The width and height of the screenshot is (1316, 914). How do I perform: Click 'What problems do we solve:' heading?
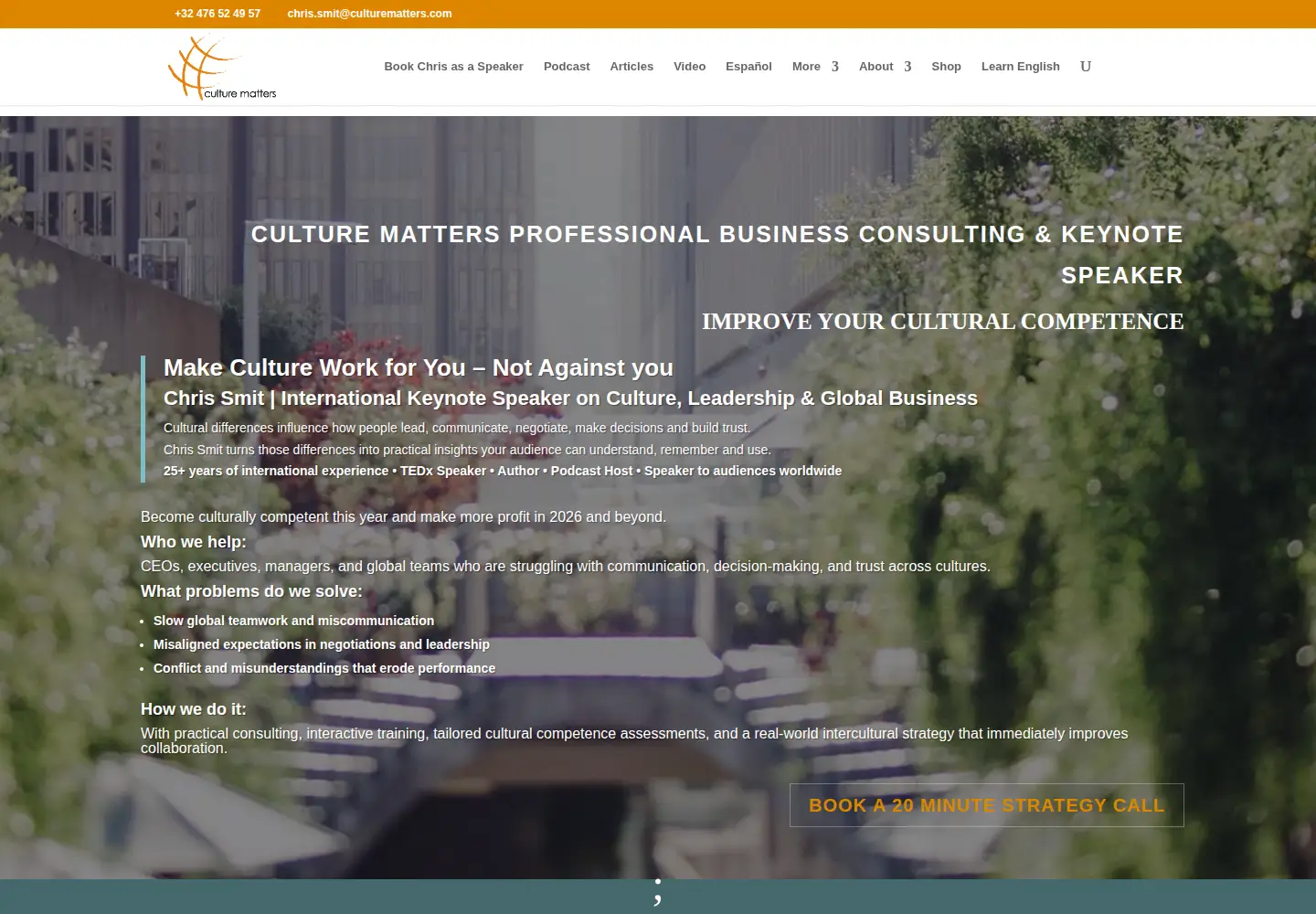(x=251, y=591)
